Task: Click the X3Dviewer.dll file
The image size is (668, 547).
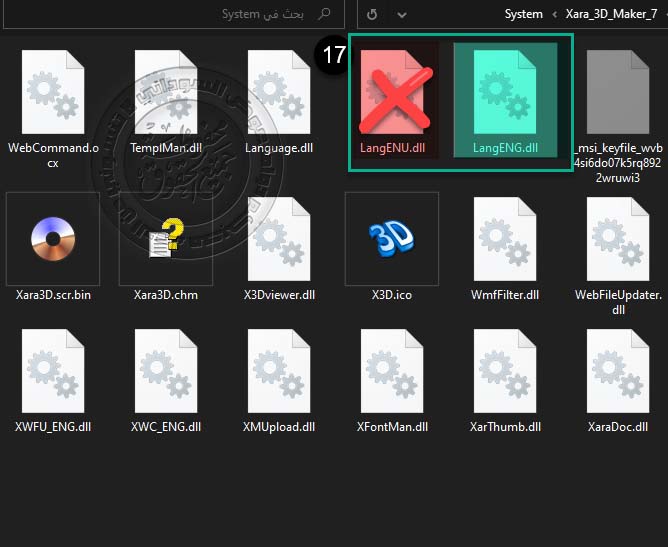Action: click(x=279, y=240)
